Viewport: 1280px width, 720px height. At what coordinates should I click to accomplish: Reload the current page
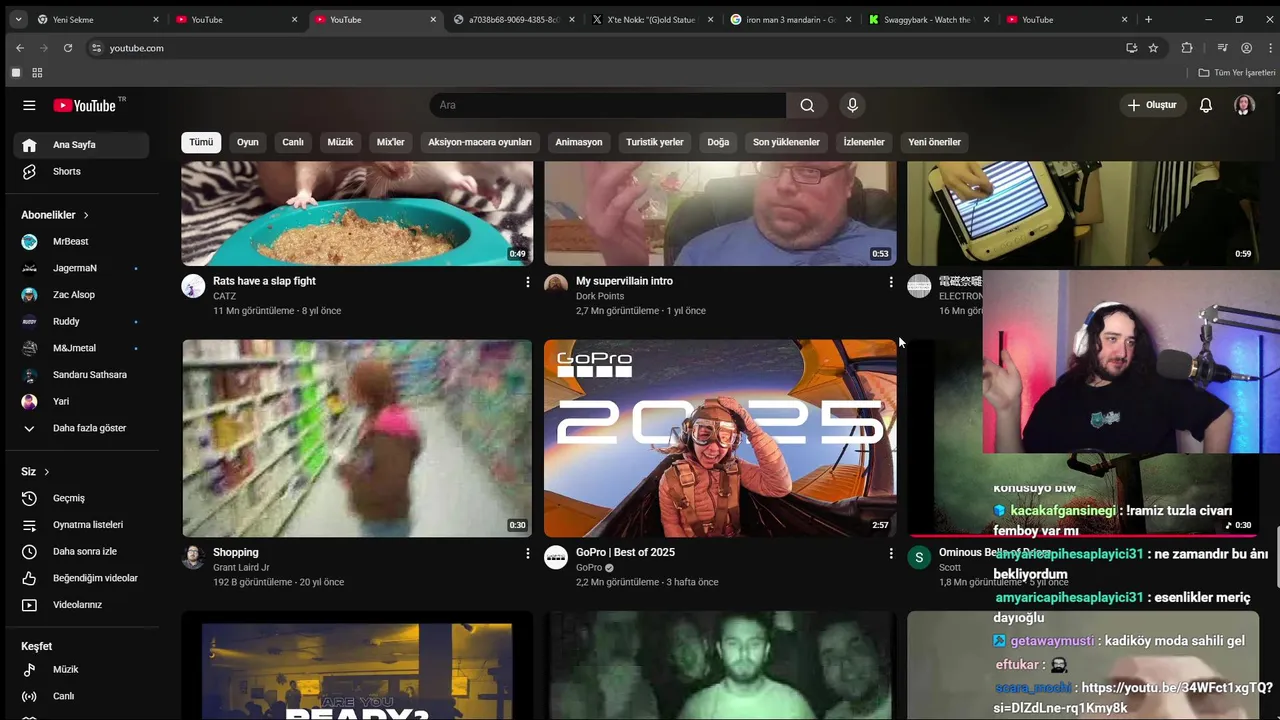[x=67, y=48]
